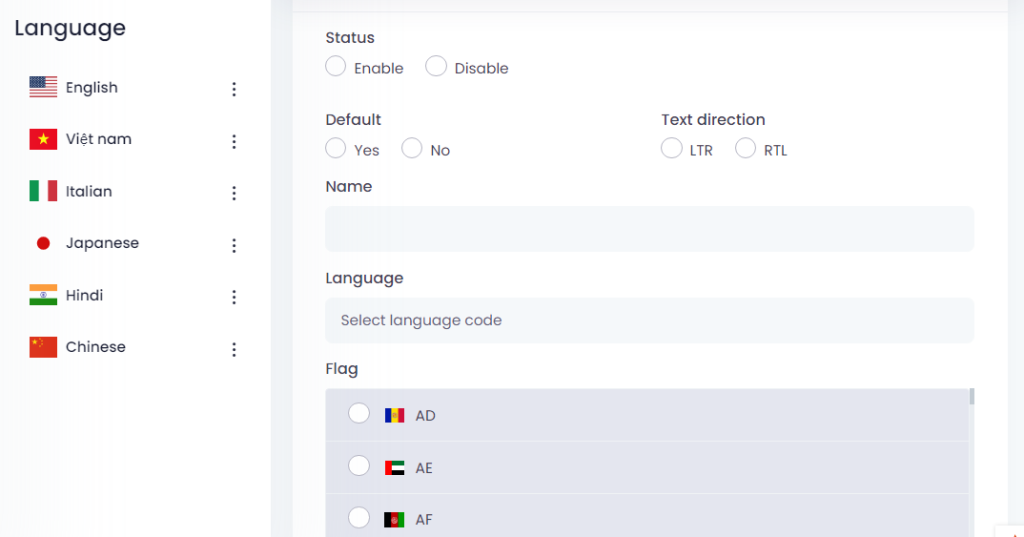Select the Disable status radio button

click(436, 67)
